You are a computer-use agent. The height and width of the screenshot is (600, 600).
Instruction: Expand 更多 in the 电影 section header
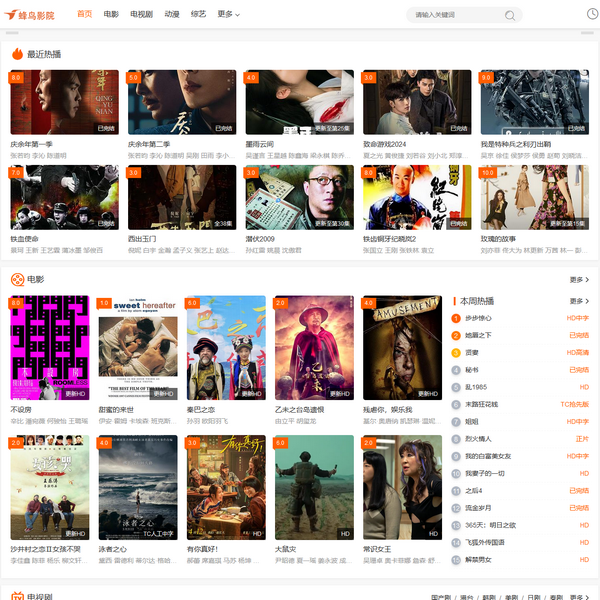coord(579,280)
